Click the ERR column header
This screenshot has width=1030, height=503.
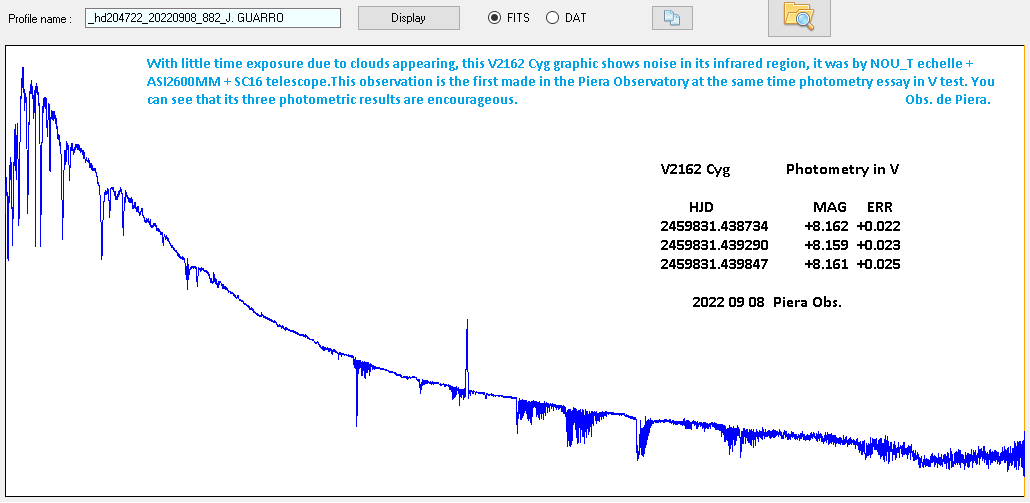(879, 206)
